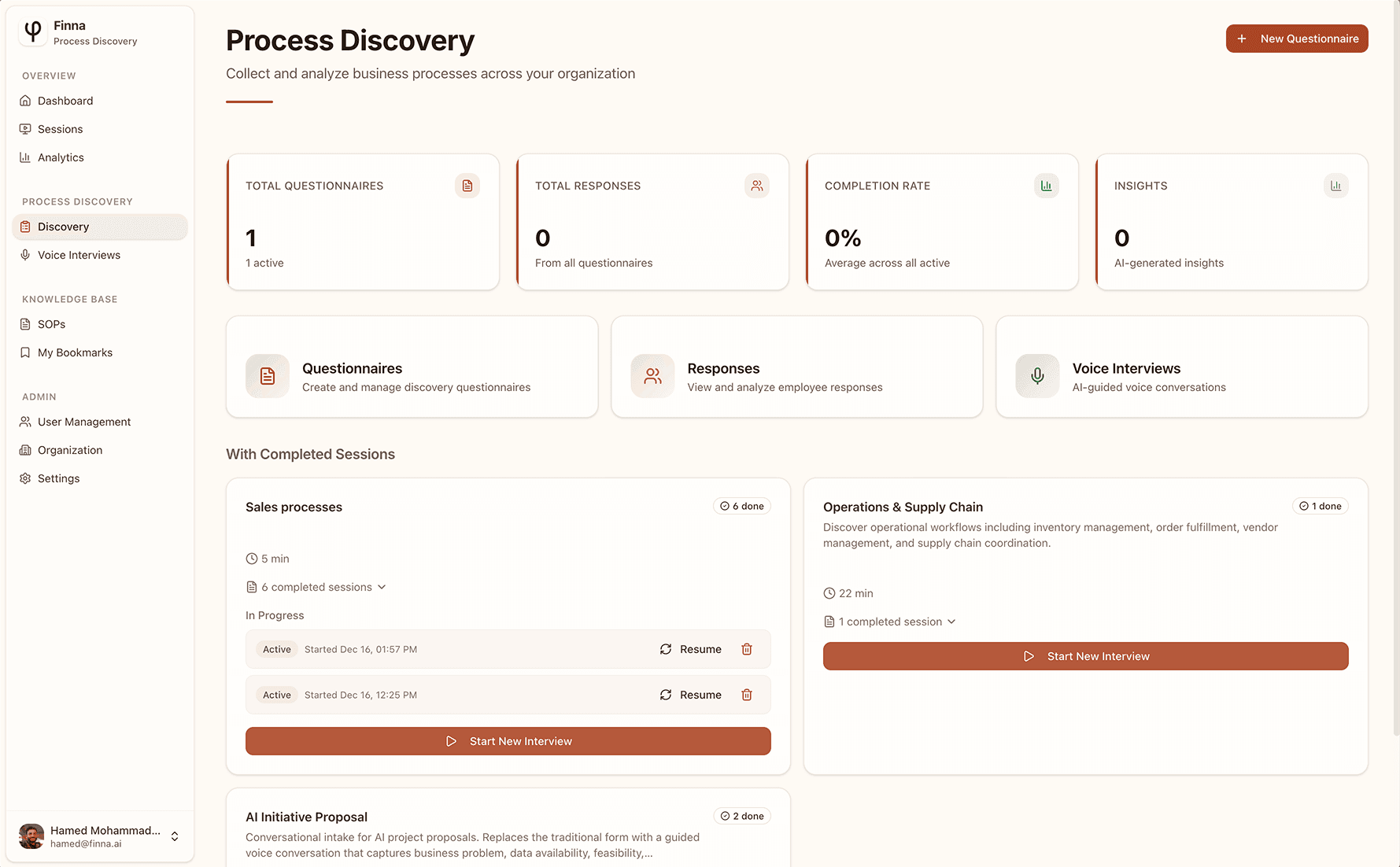This screenshot has height=867, width=1400.
Task: Open the User Management admin icon
Action: click(25, 422)
